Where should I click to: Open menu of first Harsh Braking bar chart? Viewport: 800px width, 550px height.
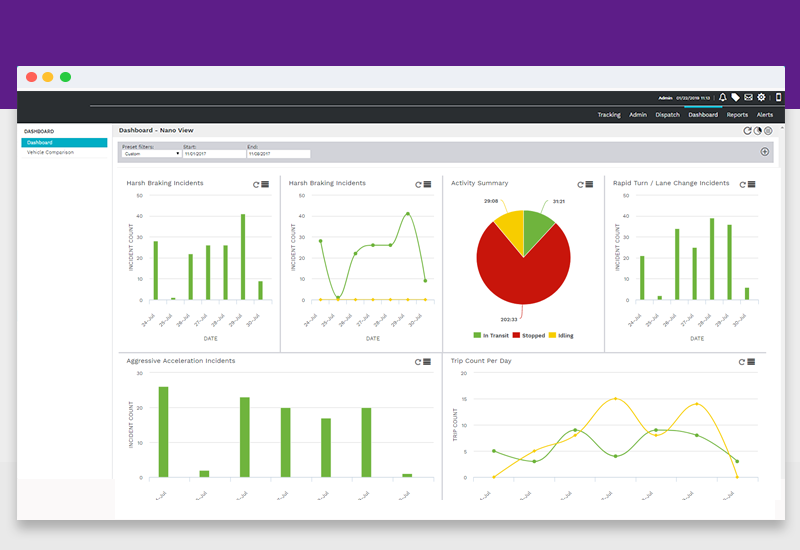pyautogui.click(x=265, y=184)
